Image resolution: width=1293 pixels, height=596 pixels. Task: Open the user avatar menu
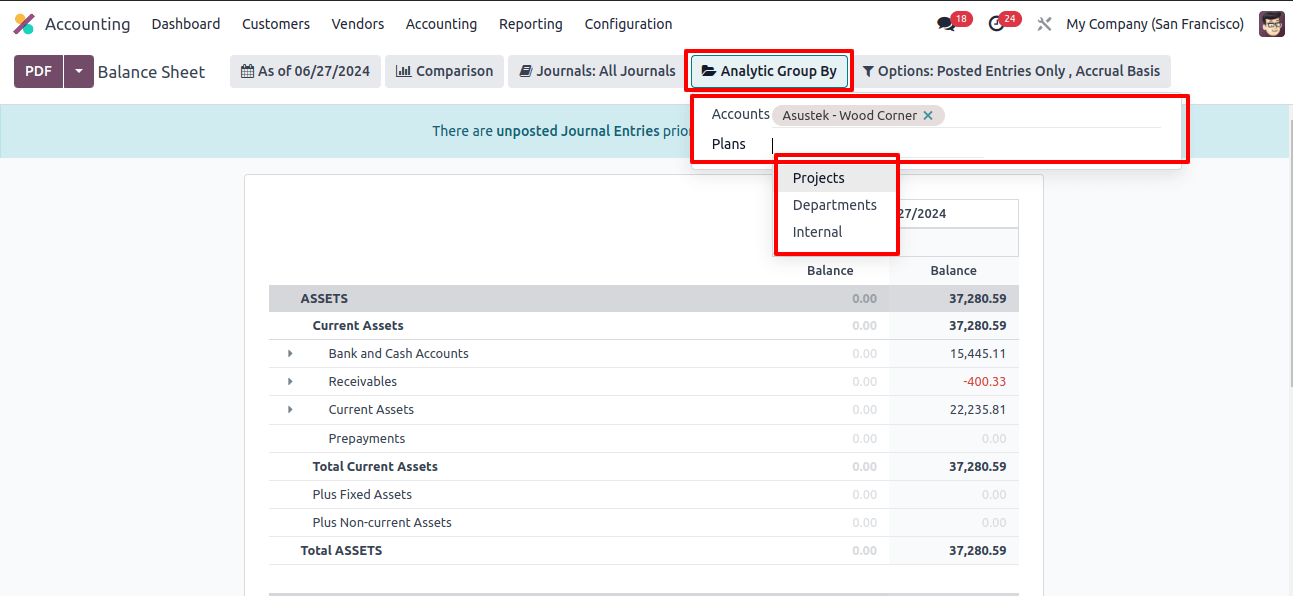click(1272, 24)
